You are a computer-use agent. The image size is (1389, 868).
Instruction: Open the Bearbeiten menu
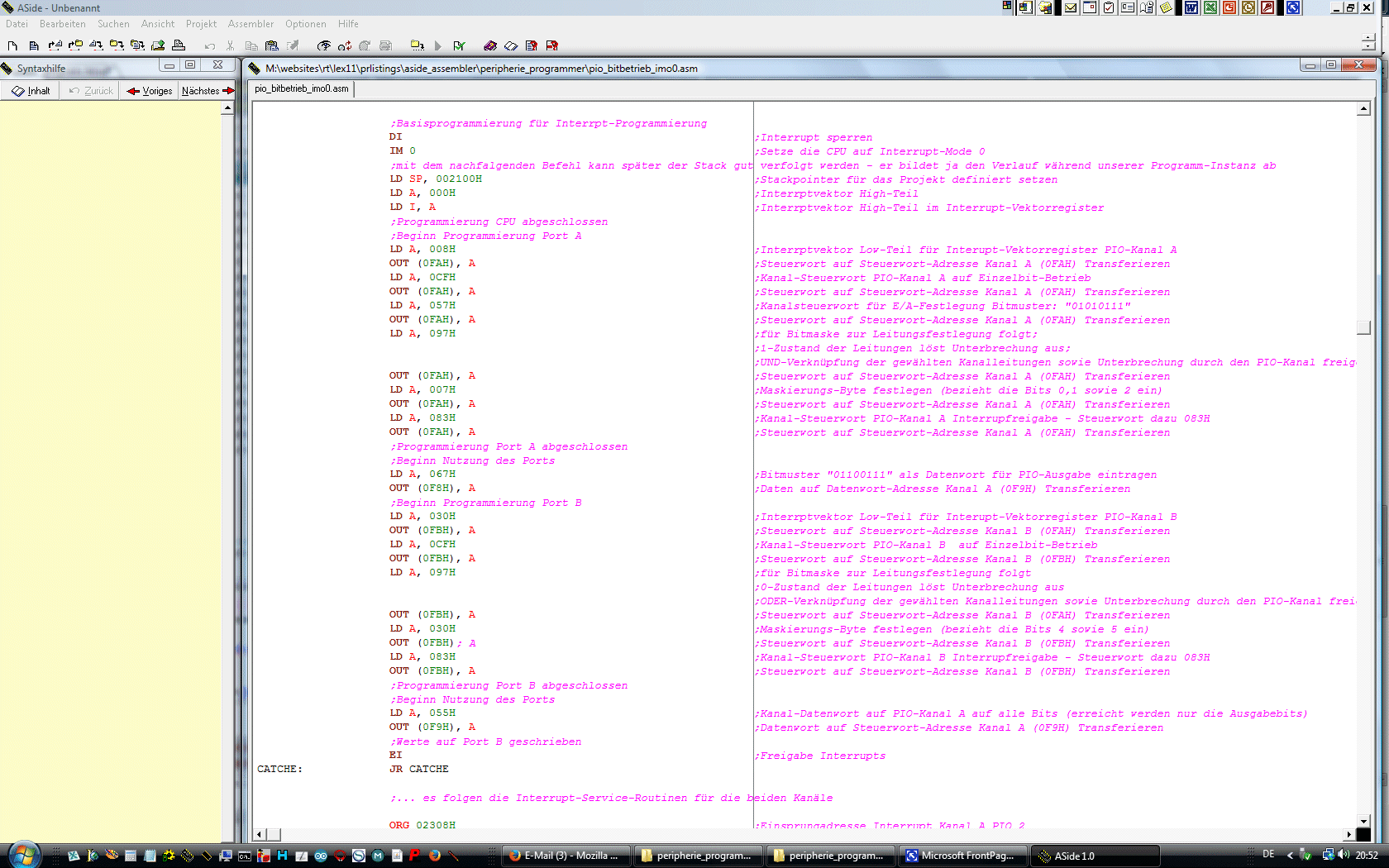pos(63,24)
